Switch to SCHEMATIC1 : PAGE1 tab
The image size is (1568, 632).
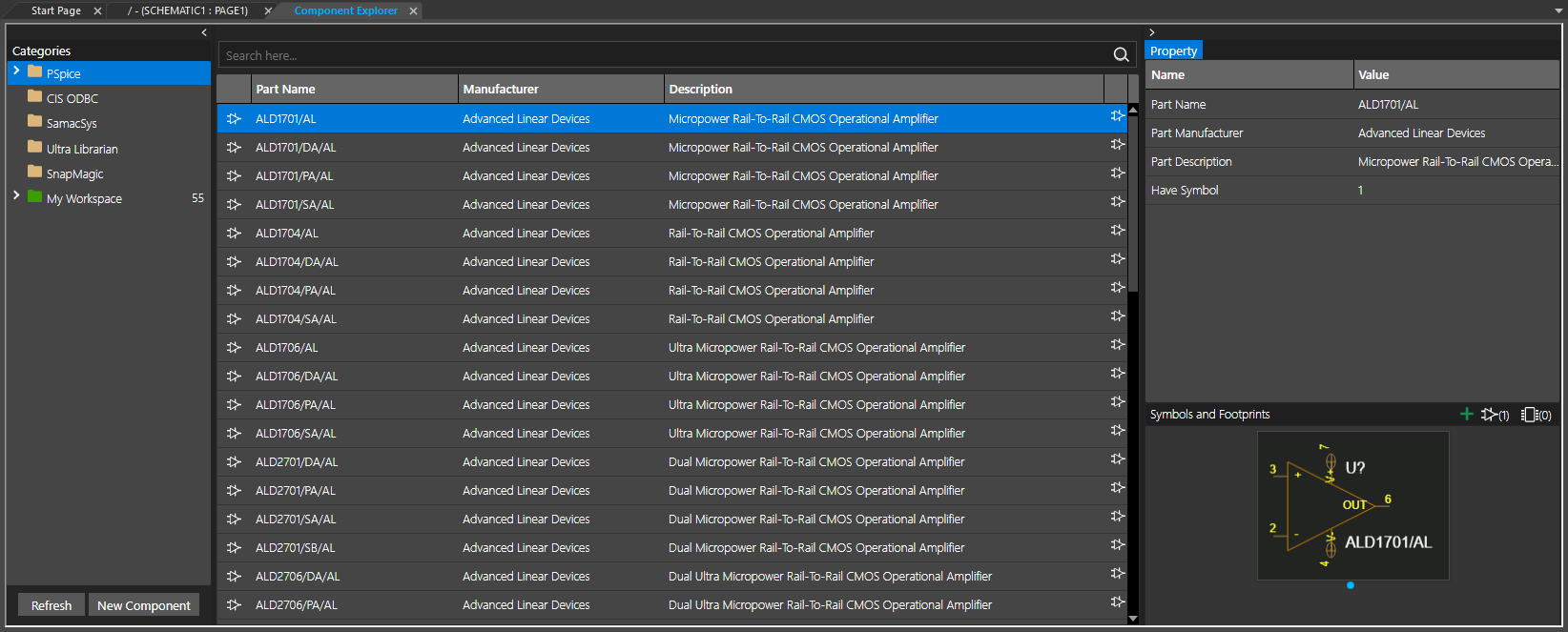(x=188, y=10)
